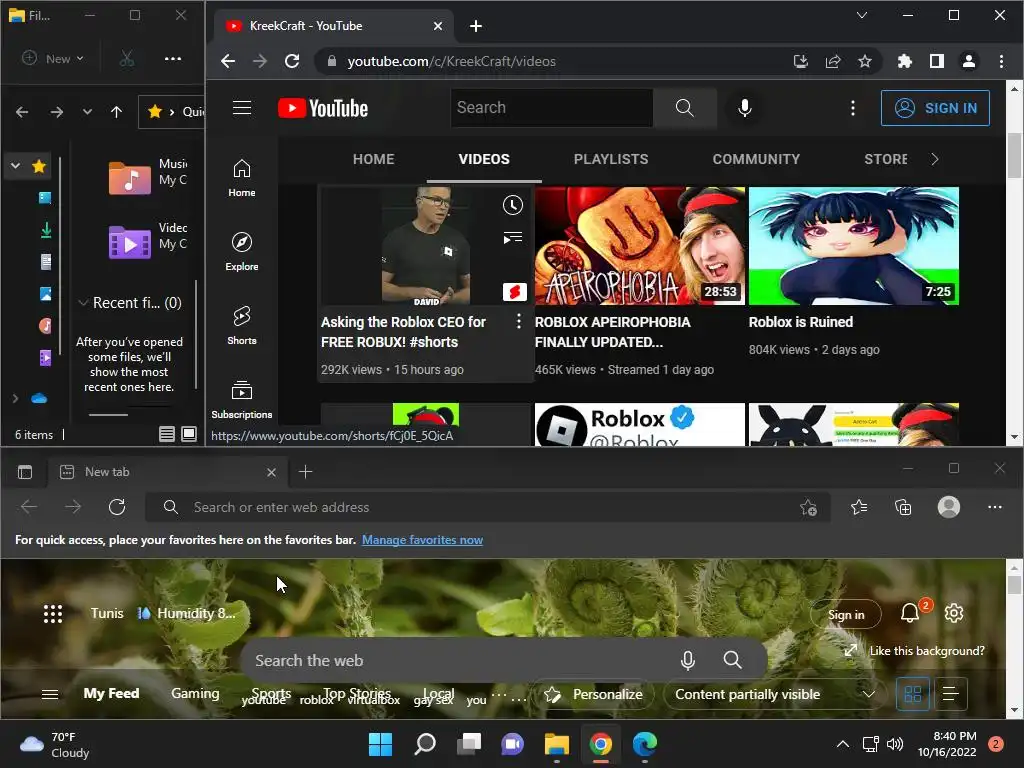Open Chrome tab search chevron
Image resolution: width=1024 pixels, height=768 pixels.
coord(861,15)
